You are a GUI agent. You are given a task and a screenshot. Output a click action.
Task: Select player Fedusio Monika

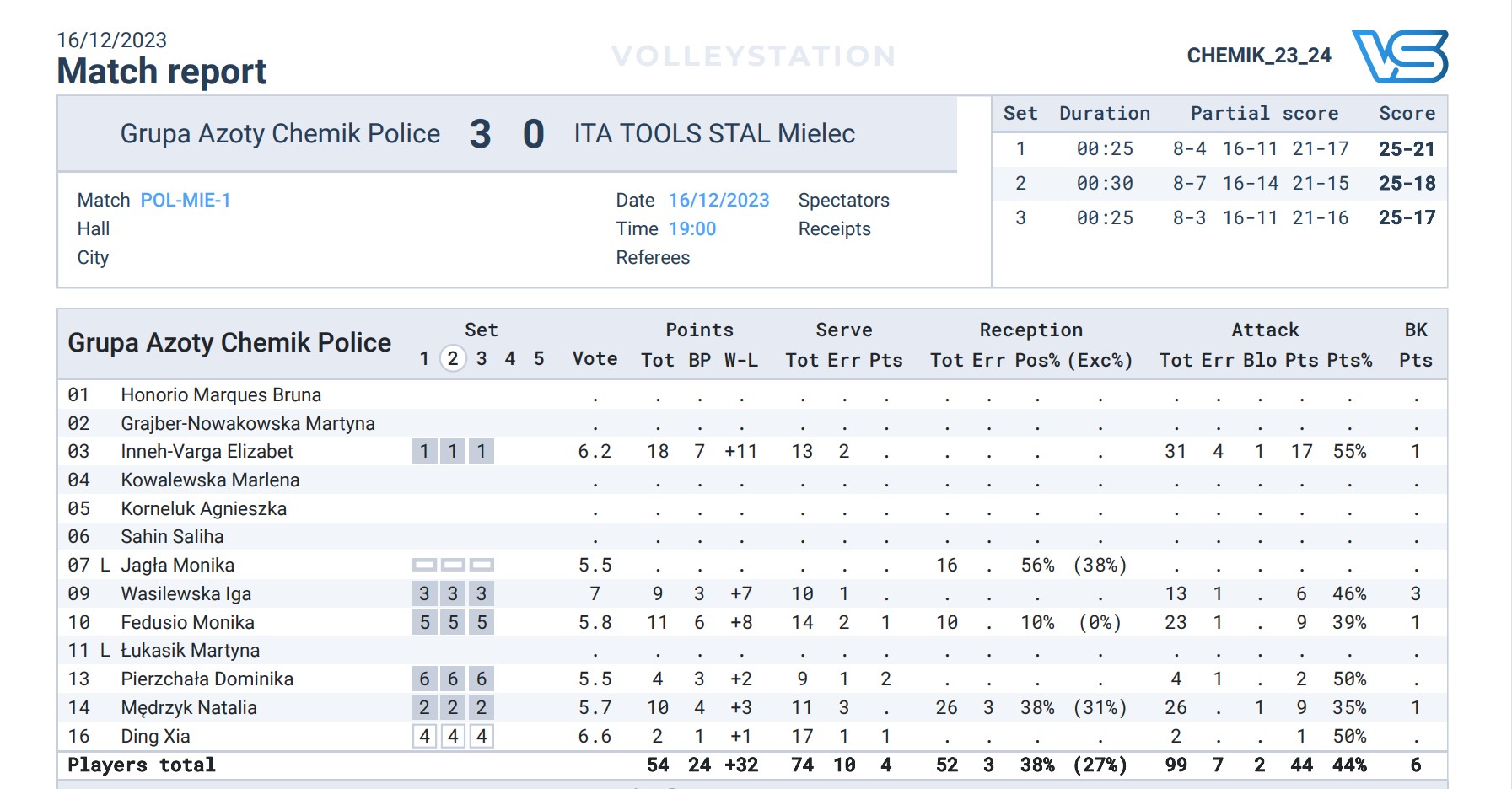pyautogui.click(x=187, y=623)
